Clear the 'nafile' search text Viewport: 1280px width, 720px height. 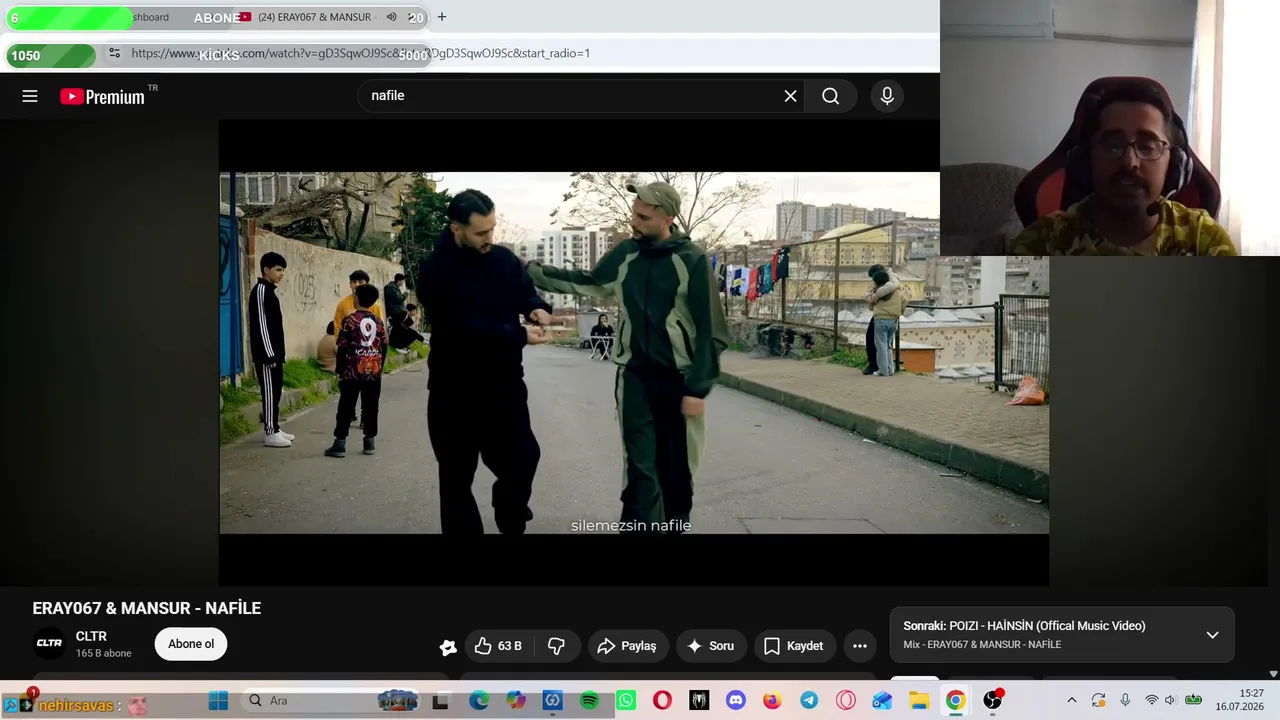pos(790,96)
